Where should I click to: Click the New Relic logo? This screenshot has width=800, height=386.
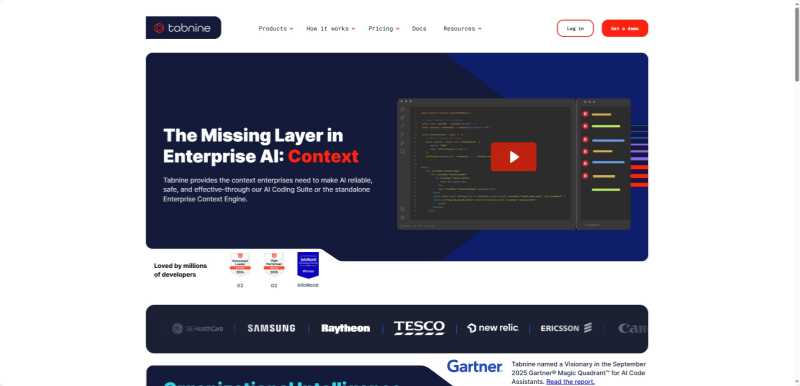(x=492, y=328)
